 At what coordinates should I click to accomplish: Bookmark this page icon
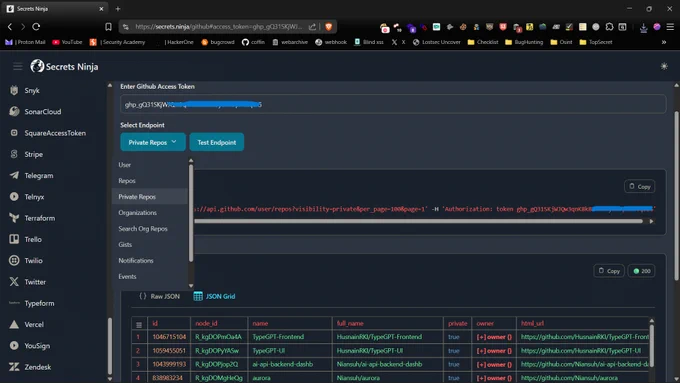point(108,26)
